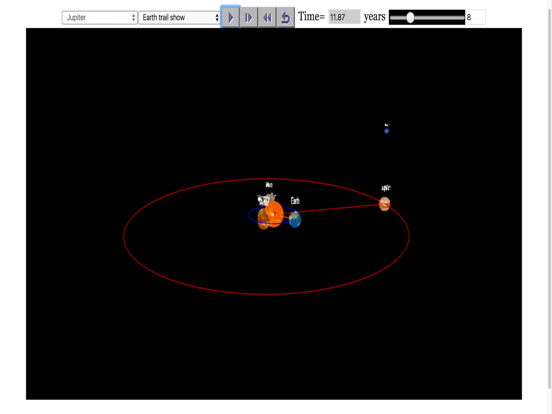Open the Earth trail show dropdown
552x414 pixels.
click(180, 18)
